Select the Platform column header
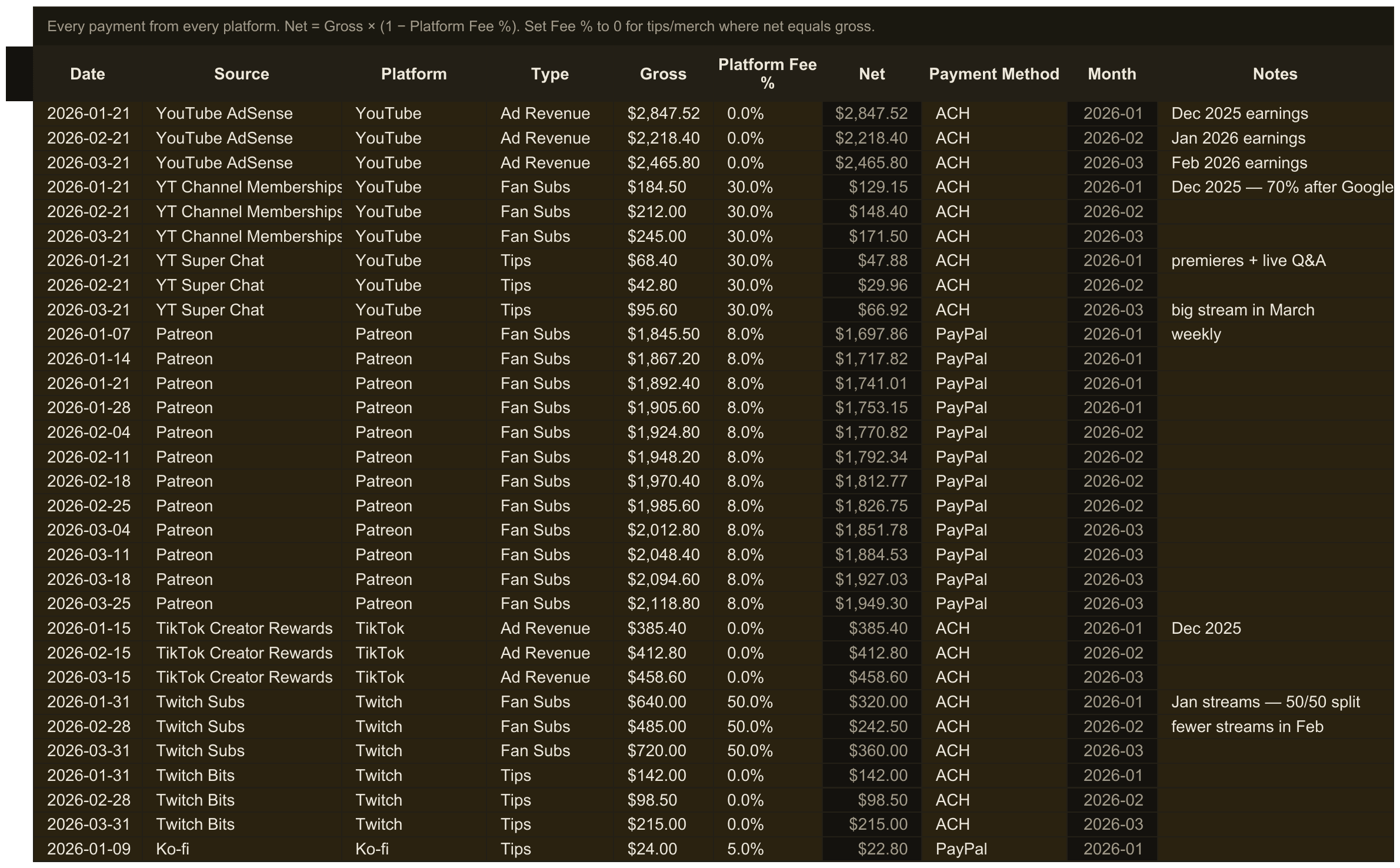The image size is (1400, 868). pyautogui.click(x=414, y=74)
